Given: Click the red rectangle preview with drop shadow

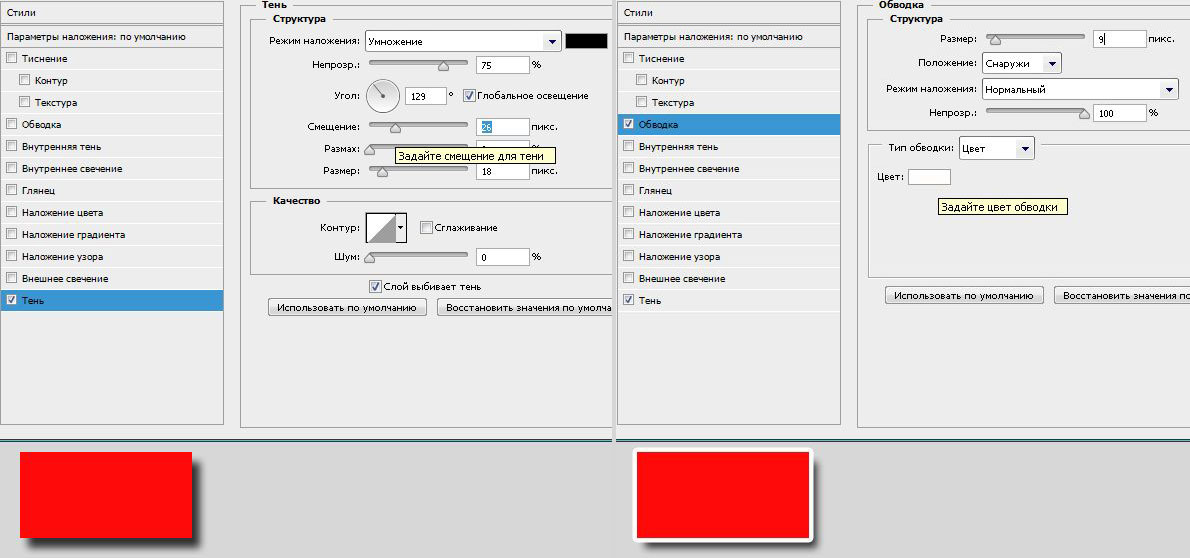Looking at the screenshot, I should (x=105, y=494).
